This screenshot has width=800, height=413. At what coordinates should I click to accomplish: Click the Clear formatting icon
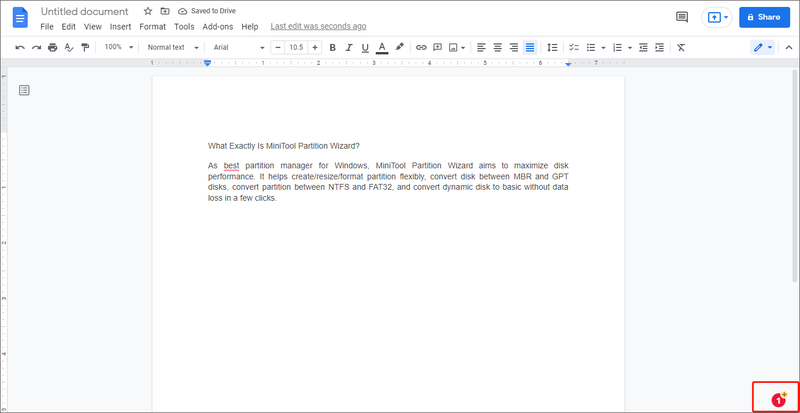point(681,47)
